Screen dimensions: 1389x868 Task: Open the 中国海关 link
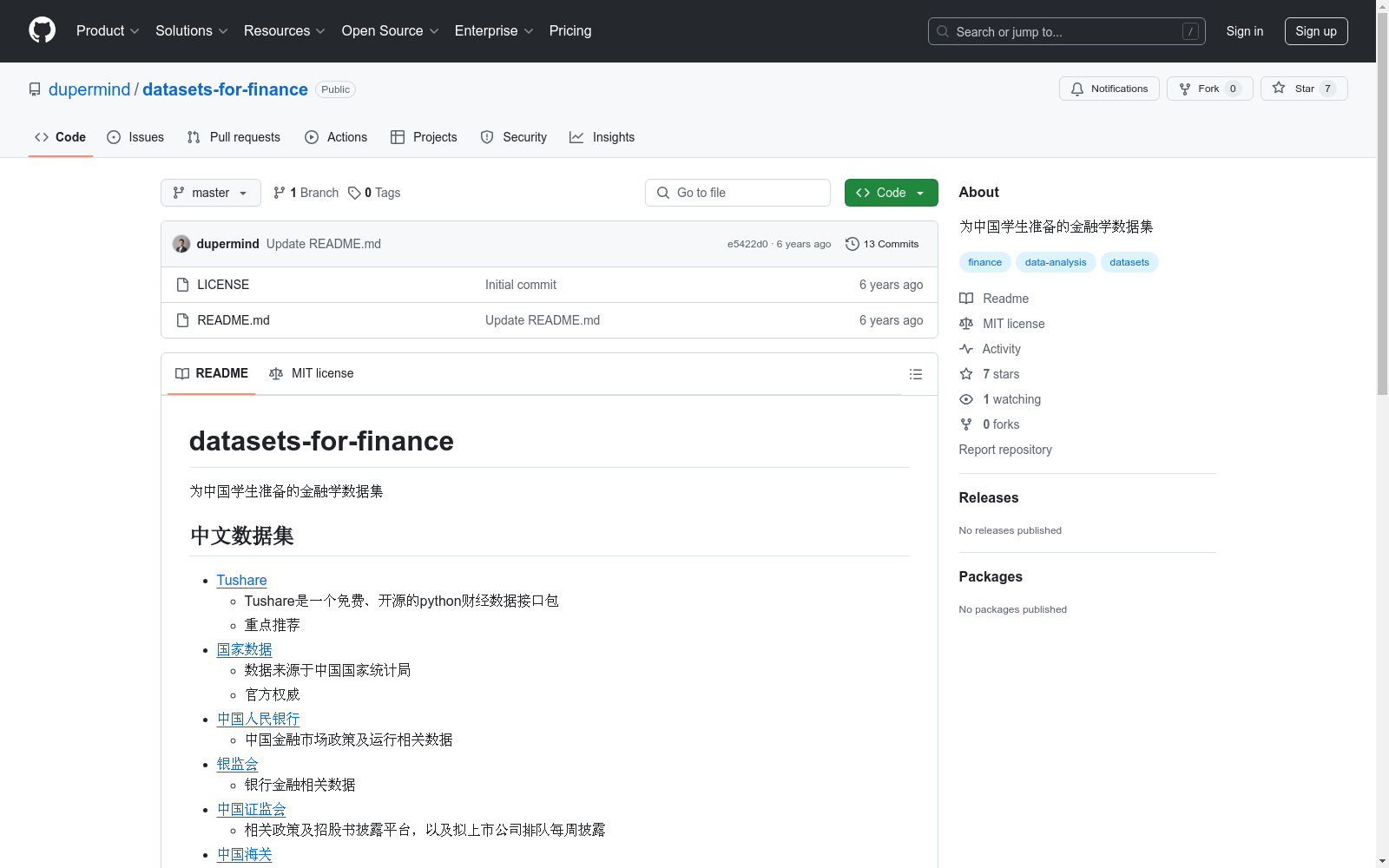pyautogui.click(x=244, y=854)
